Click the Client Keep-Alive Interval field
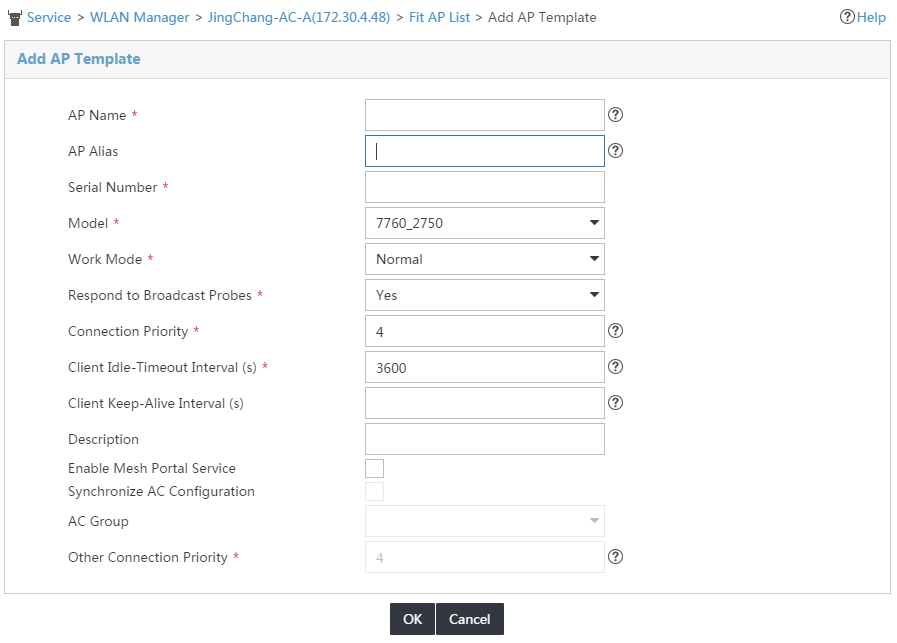Viewport: 897px width, 643px height. pyautogui.click(x=485, y=403)
